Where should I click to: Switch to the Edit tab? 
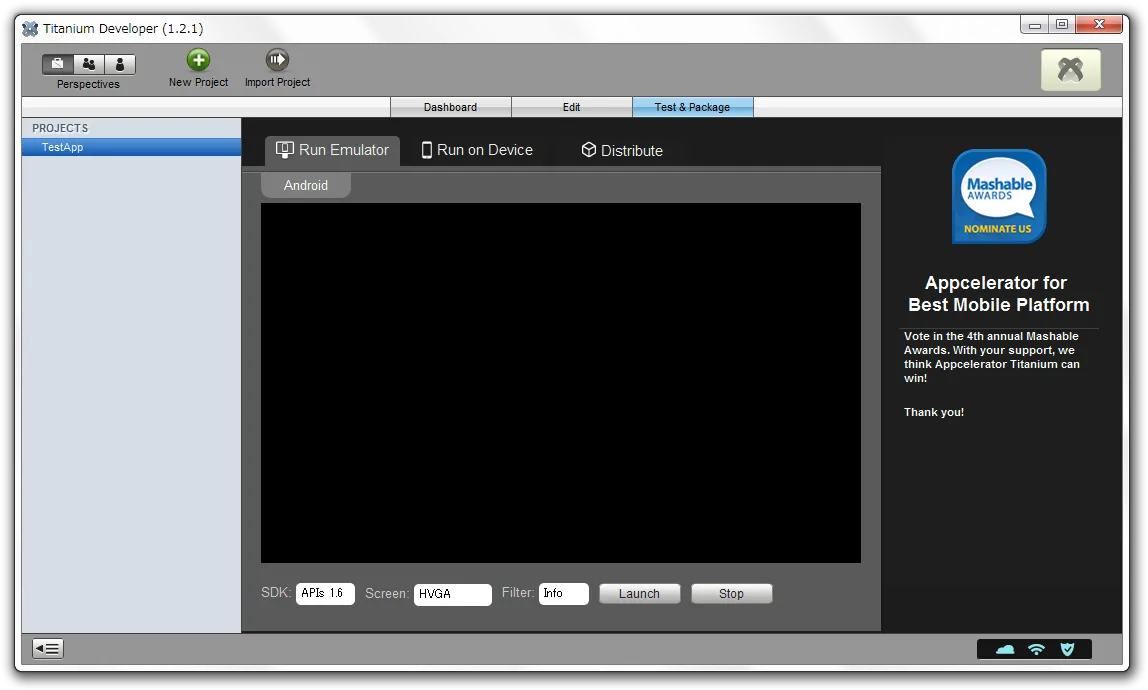click(x=571, y=107)
